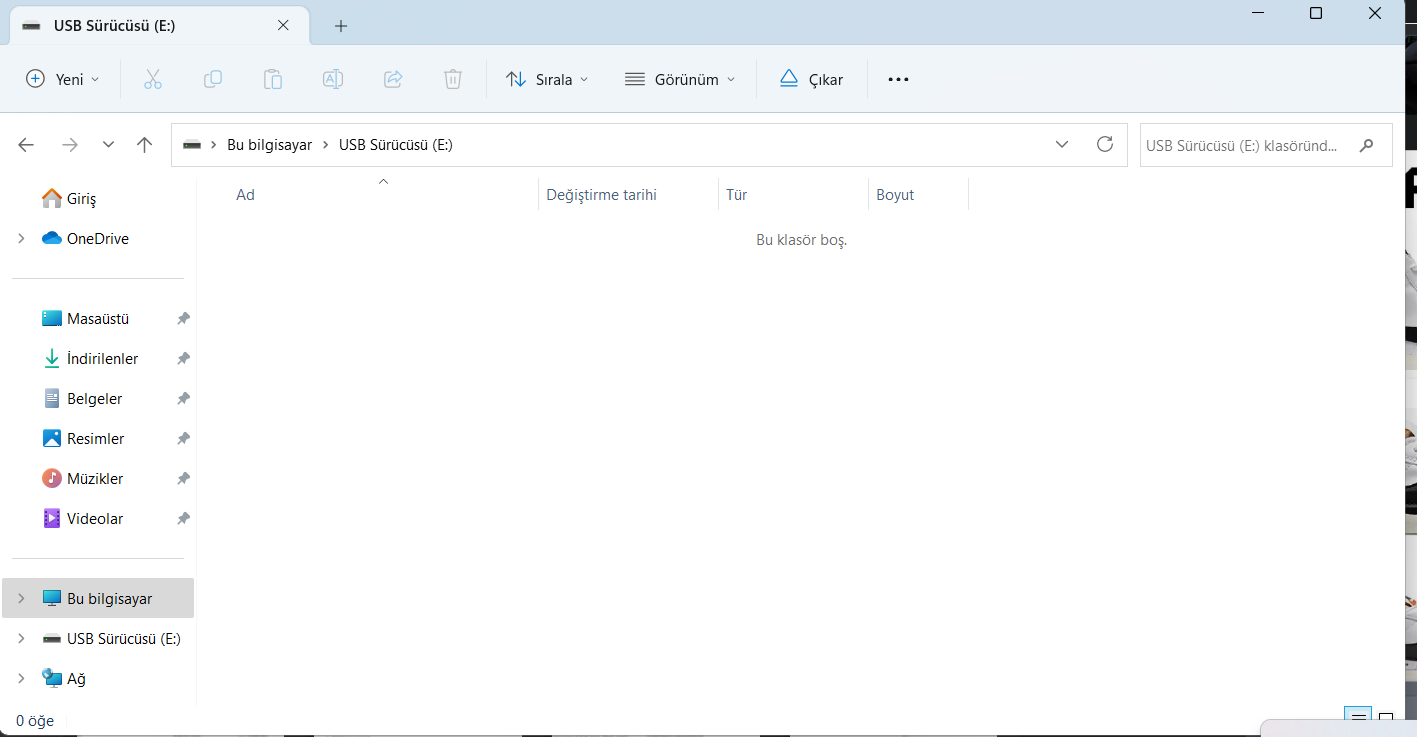
Task: Click the search magnifier icon
Action: (x=1366, y=145)
